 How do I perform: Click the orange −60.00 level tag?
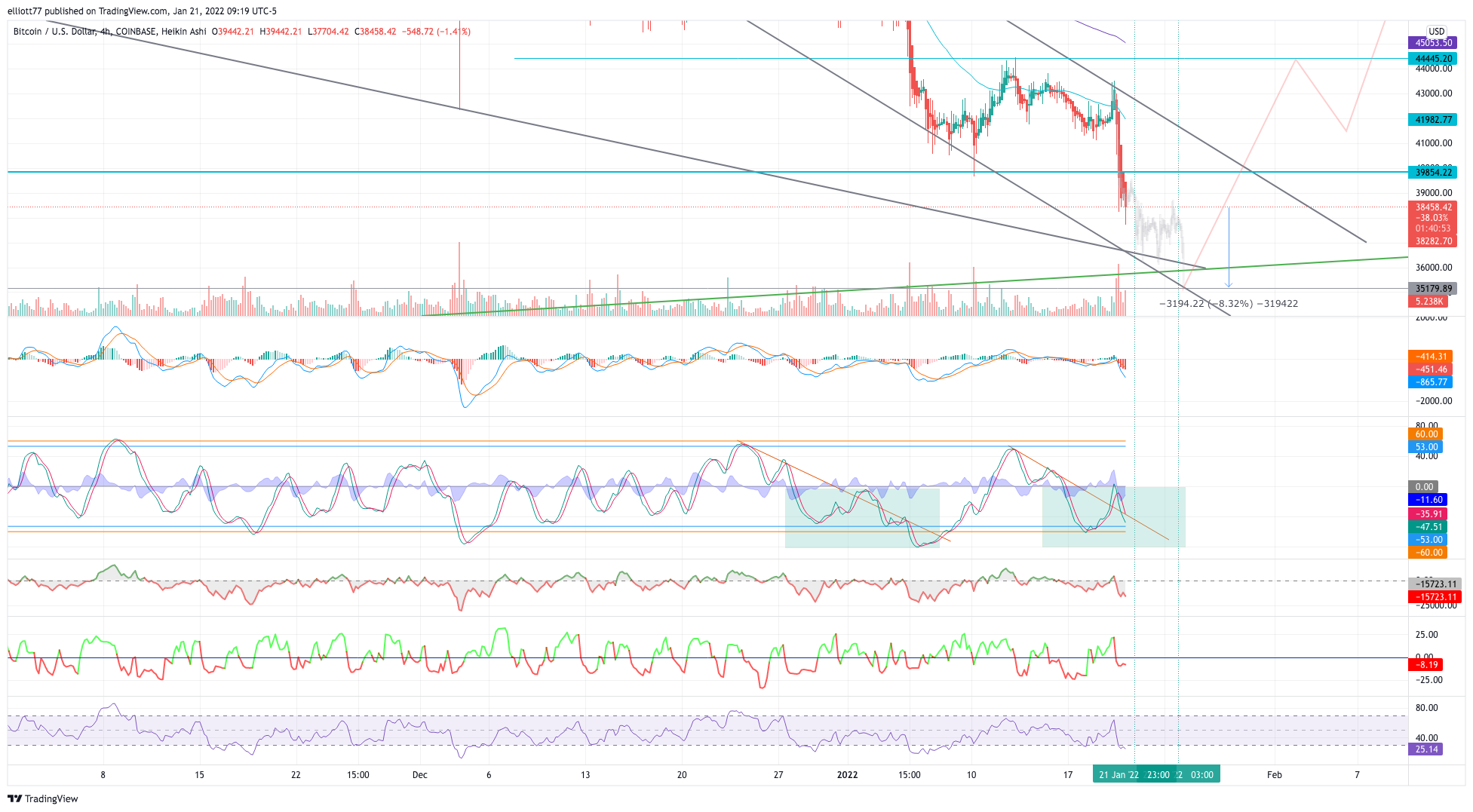[1427, 553]
